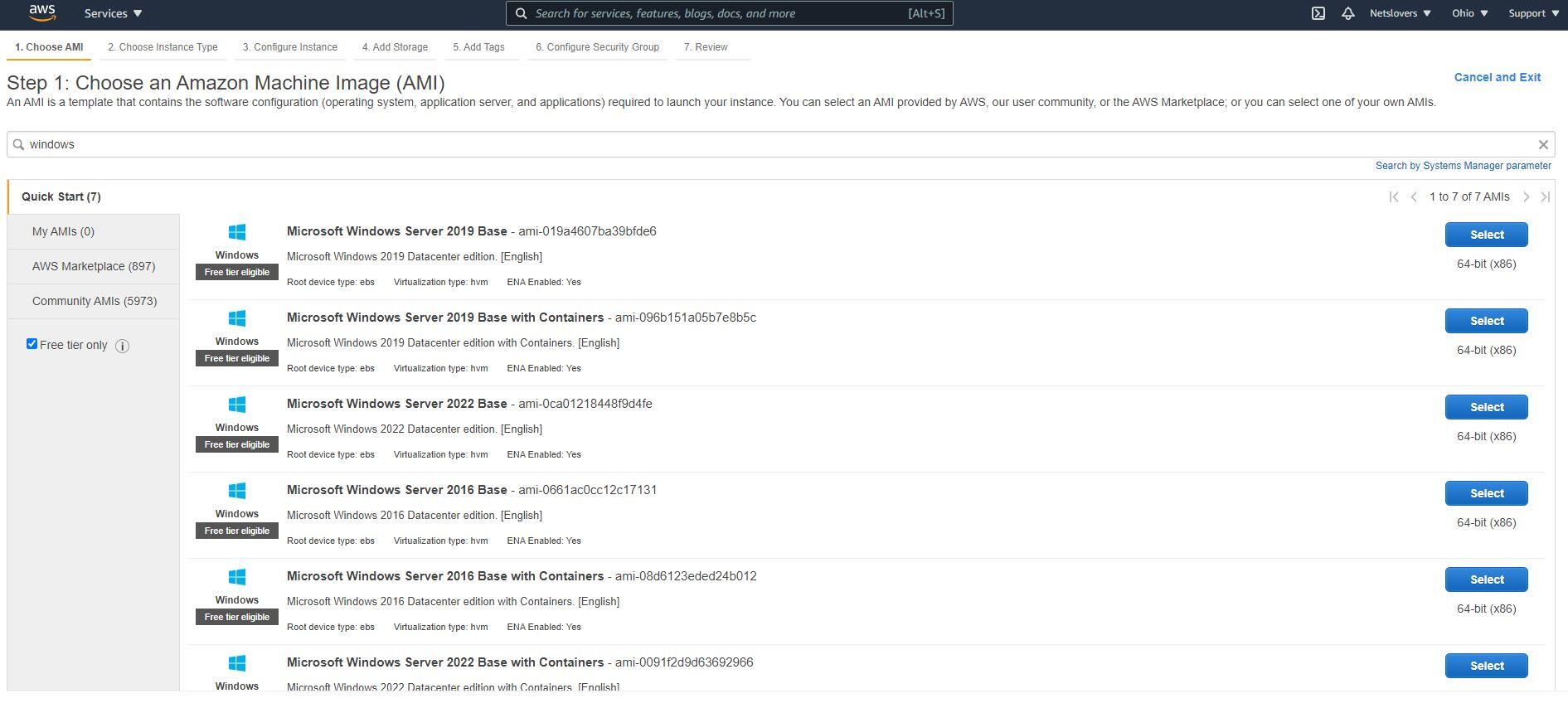Go to last page of AMIs
Screen dimensions: 1568x708
tap(1545, 196)
